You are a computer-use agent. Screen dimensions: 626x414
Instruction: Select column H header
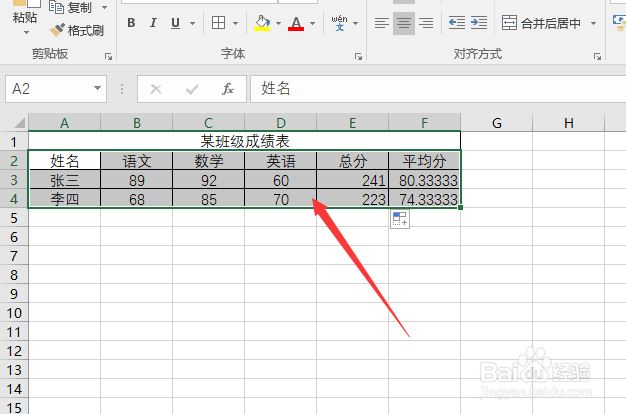[569, 122]
